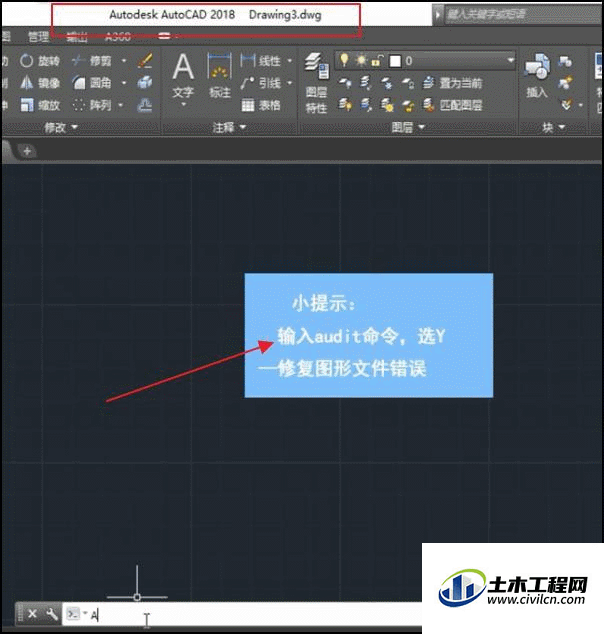Select the Scale (缩放) tool
Screen dimensions: 604x634
pos(40,105)
